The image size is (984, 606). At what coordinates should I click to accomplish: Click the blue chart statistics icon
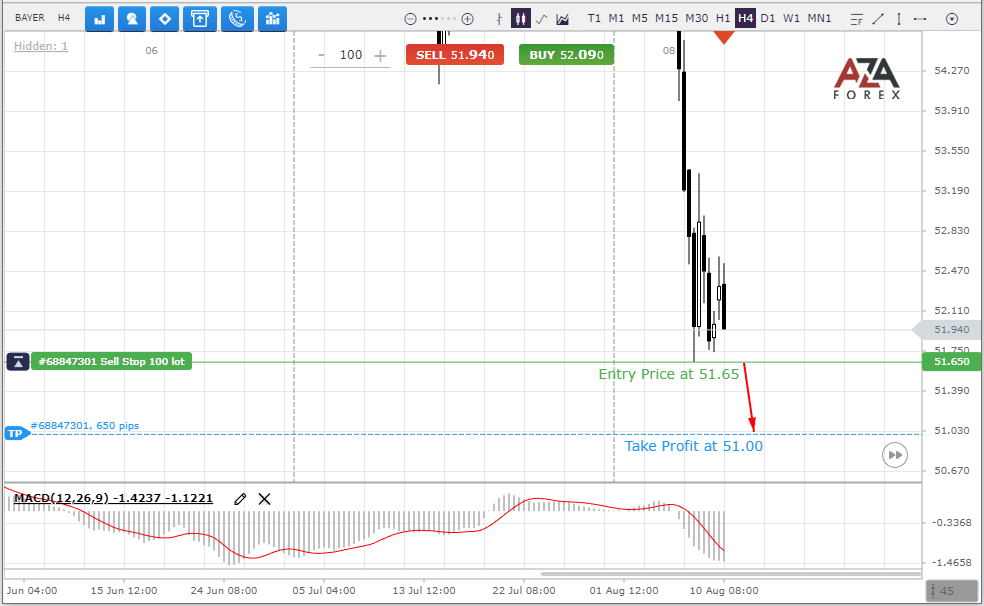pos(272,19)
